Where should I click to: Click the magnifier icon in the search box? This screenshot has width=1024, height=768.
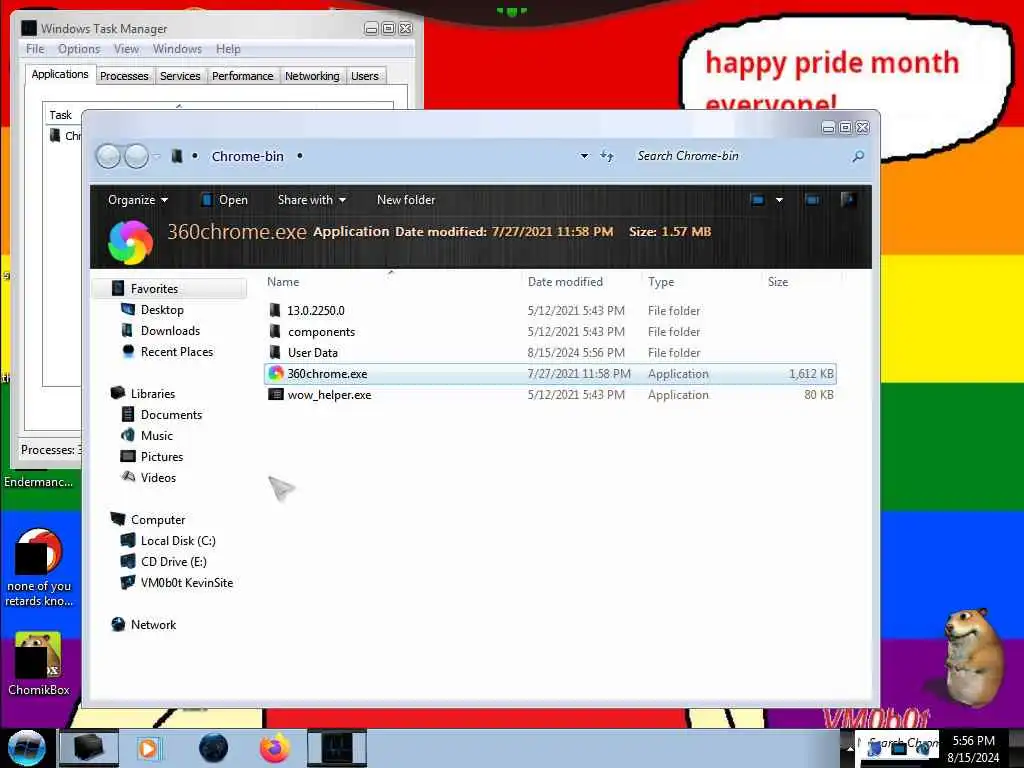858,156
